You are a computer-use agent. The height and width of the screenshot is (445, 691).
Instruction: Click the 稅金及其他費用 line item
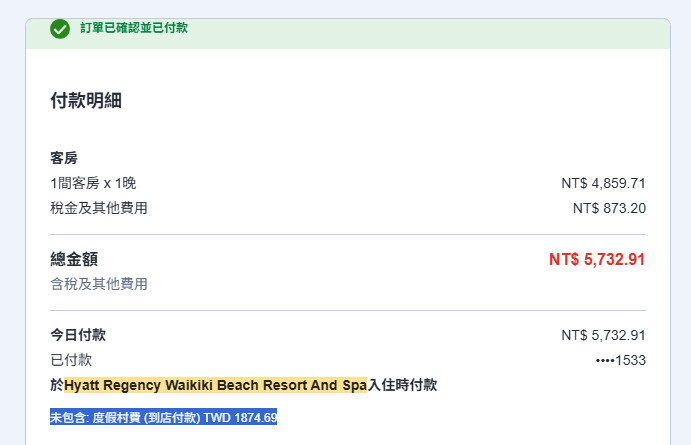99,208
